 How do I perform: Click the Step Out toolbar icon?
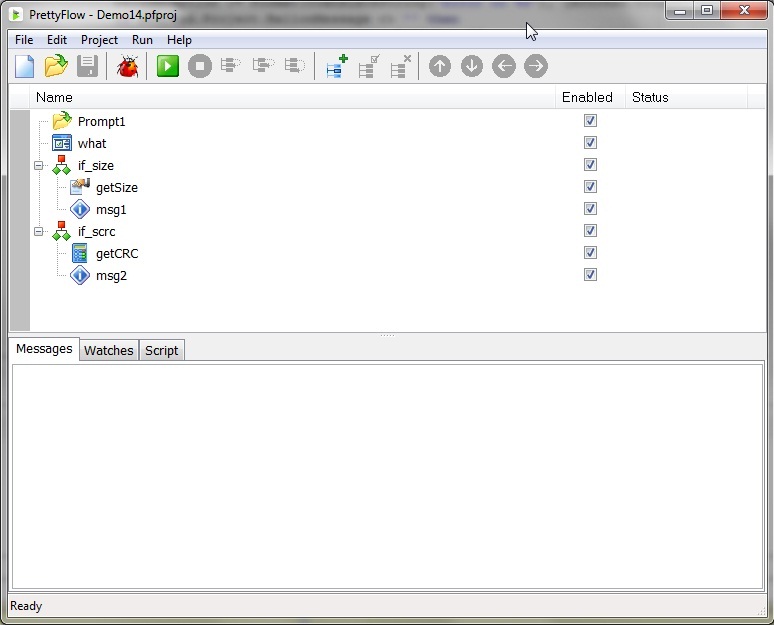tap(295, 65)
